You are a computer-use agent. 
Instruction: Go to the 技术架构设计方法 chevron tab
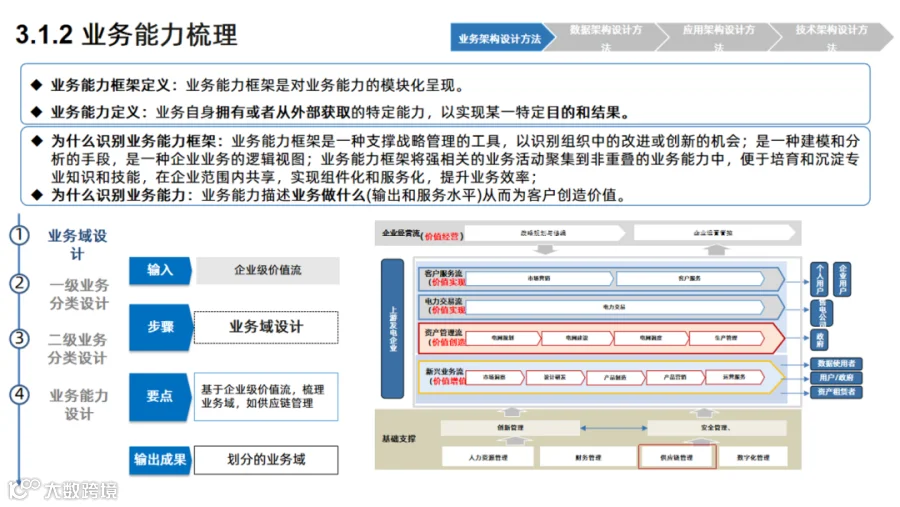(831, 38)
